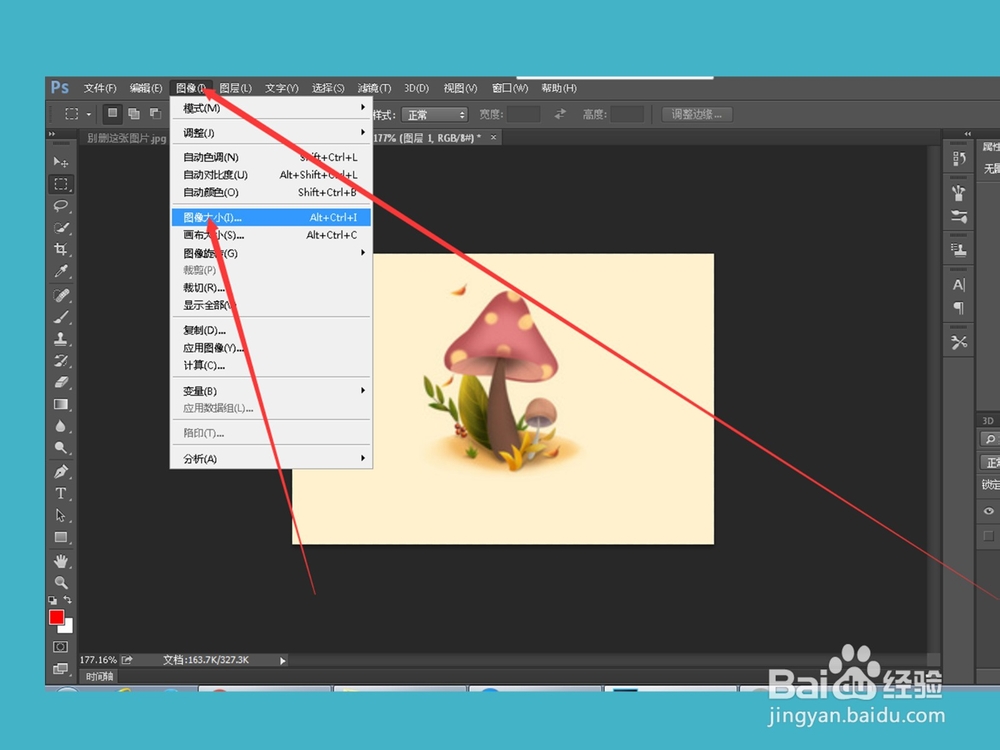The width and height of the screenshot is (1000, 750).
Task: Expand the 模式(M) submenu
Action: point(272,108)
